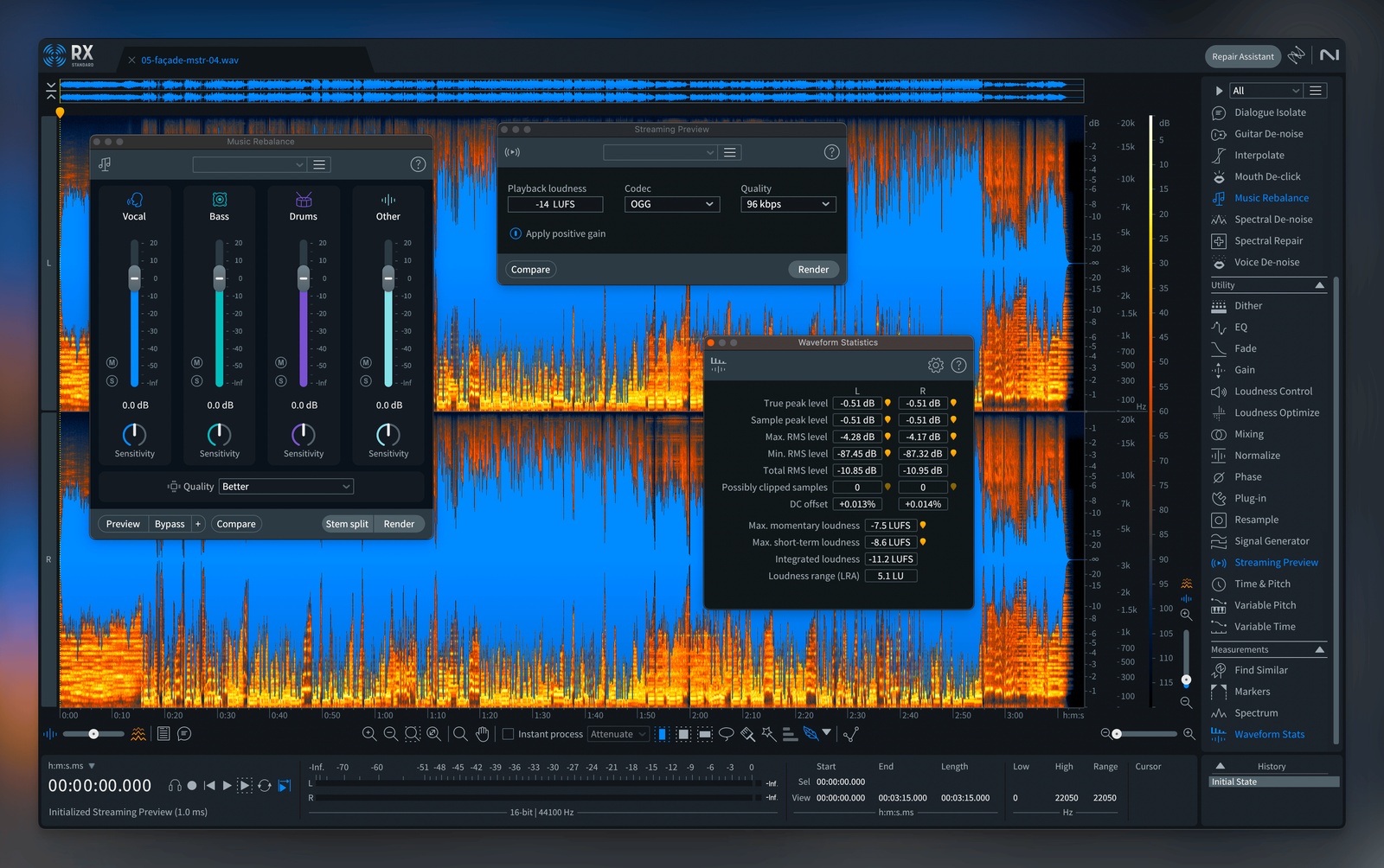Click the orange playhead marker
Screen dimensions: 1384x868
pos(60,112)
